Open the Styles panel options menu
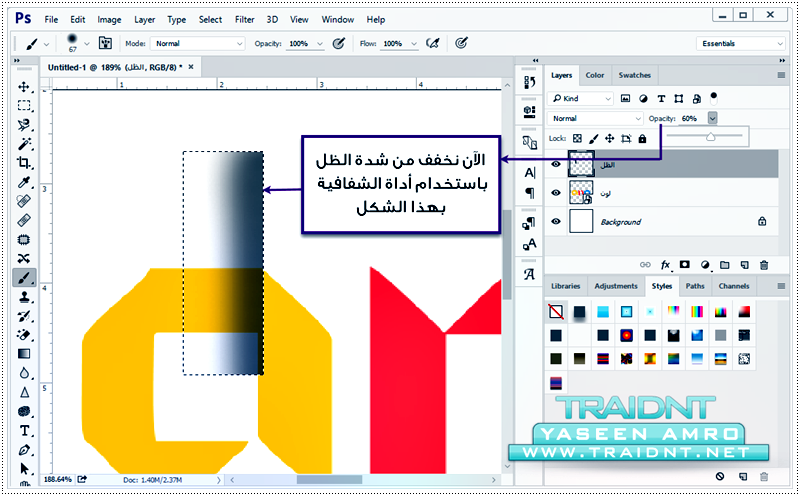 pos(781,286)
